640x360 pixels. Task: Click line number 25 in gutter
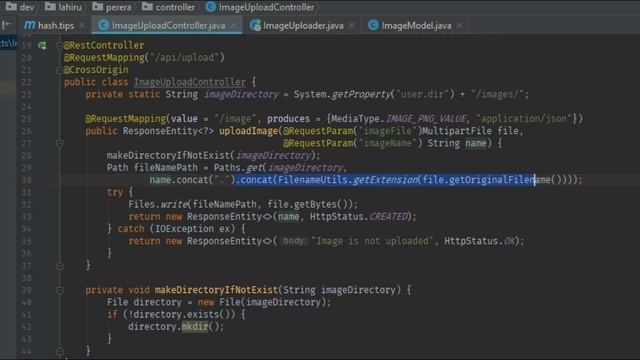(x=26, y=119)
